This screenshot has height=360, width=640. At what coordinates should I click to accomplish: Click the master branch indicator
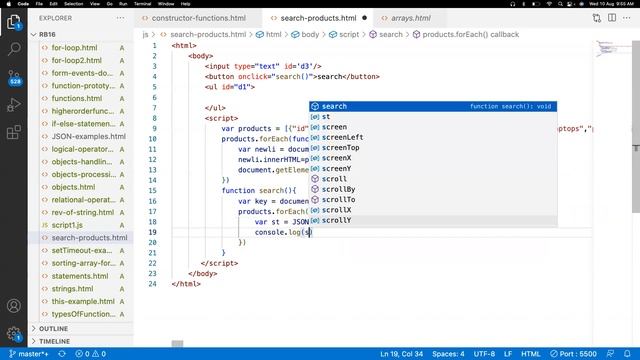pyautogui.click(x=28, y=354)
